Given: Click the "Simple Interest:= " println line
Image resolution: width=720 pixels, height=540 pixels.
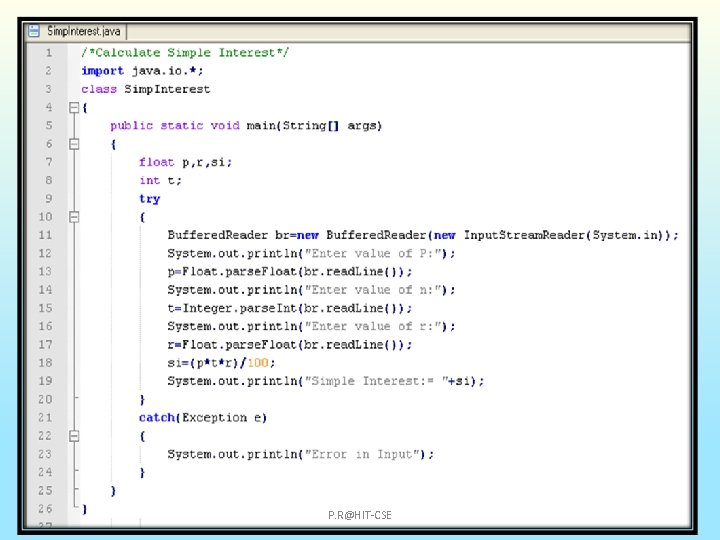Looking at the screenshot, I should [x=326, y=382].
